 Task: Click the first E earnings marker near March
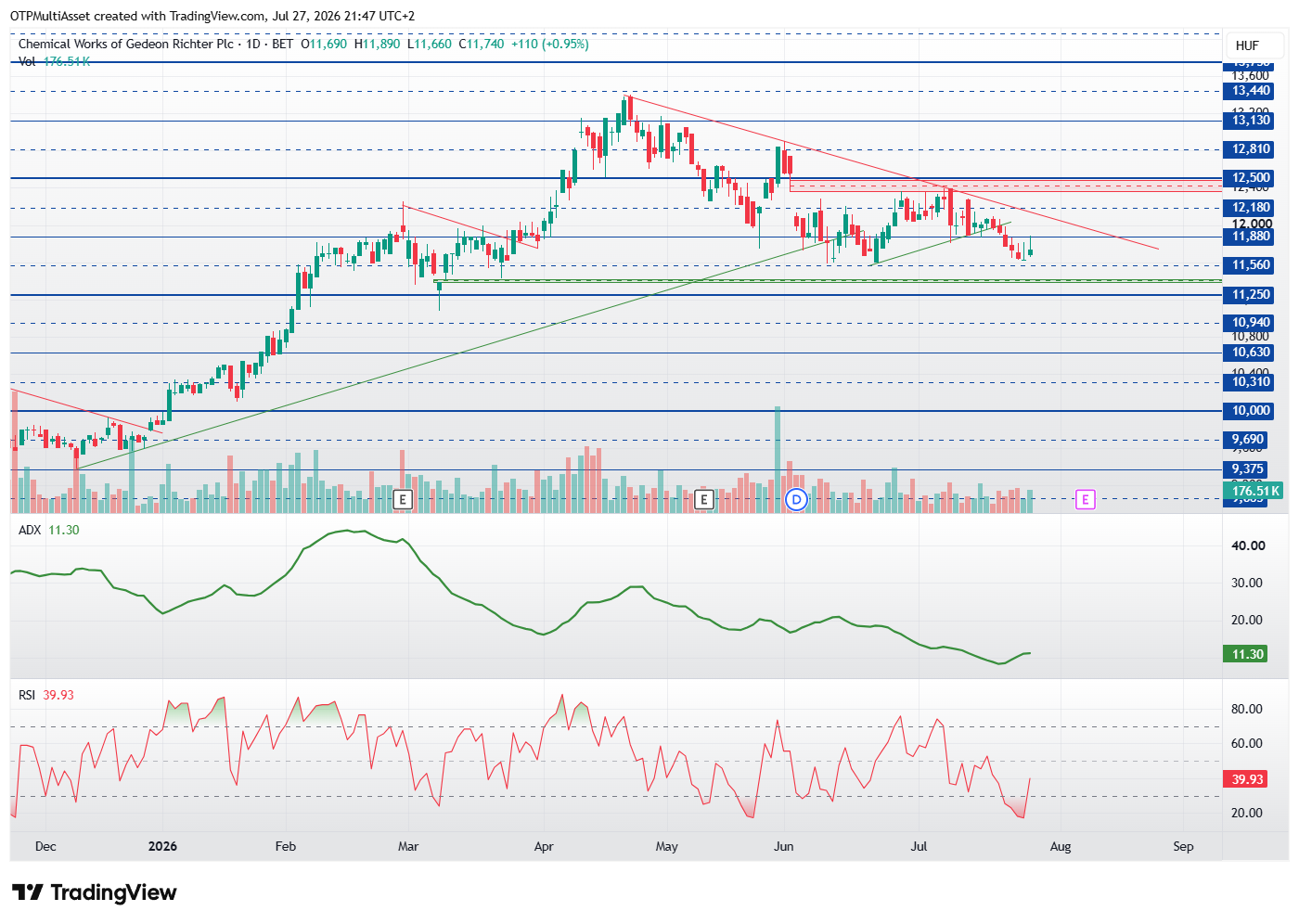(x=403, y=500)
